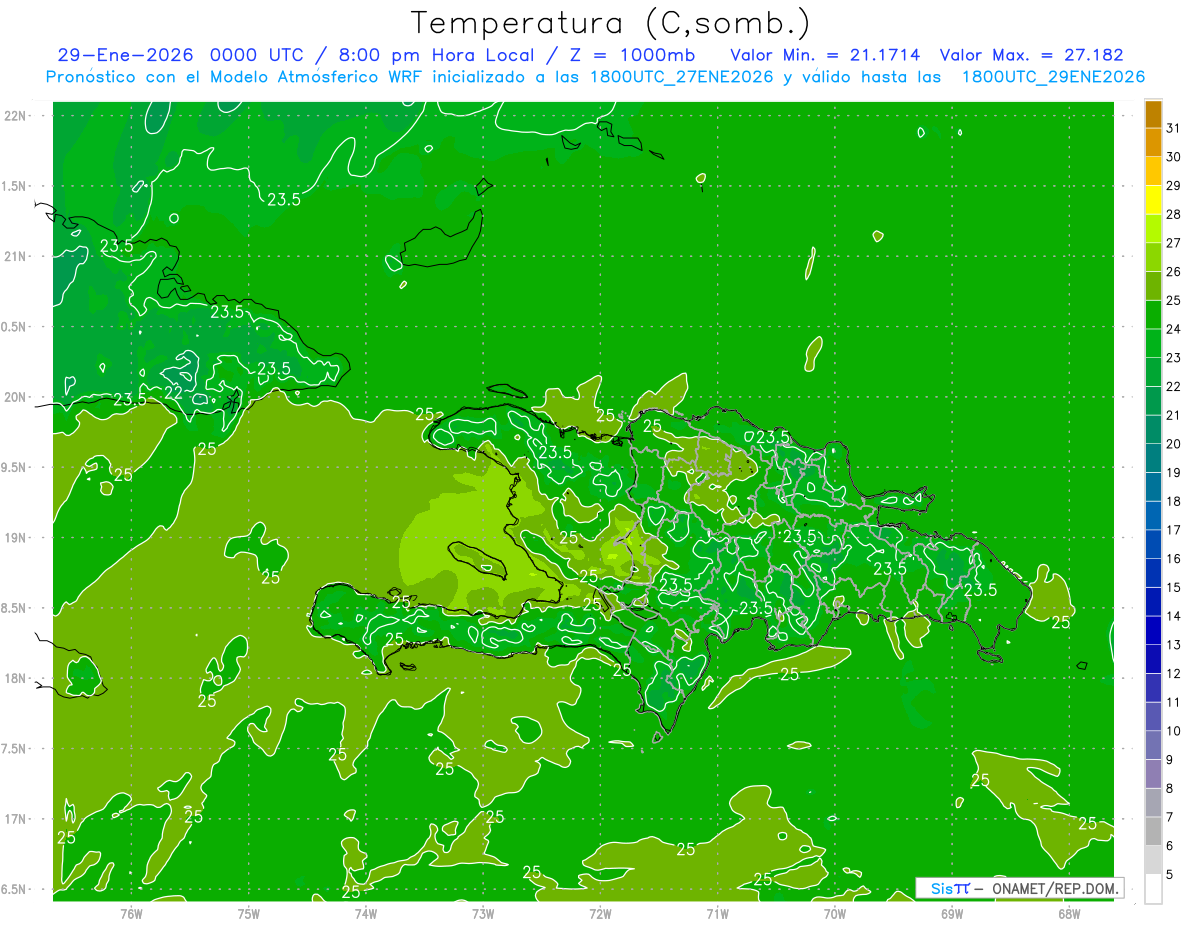Click the '21N' latitude axis label
Viewport: 1200px width, 927px height.
coord(15,256)
